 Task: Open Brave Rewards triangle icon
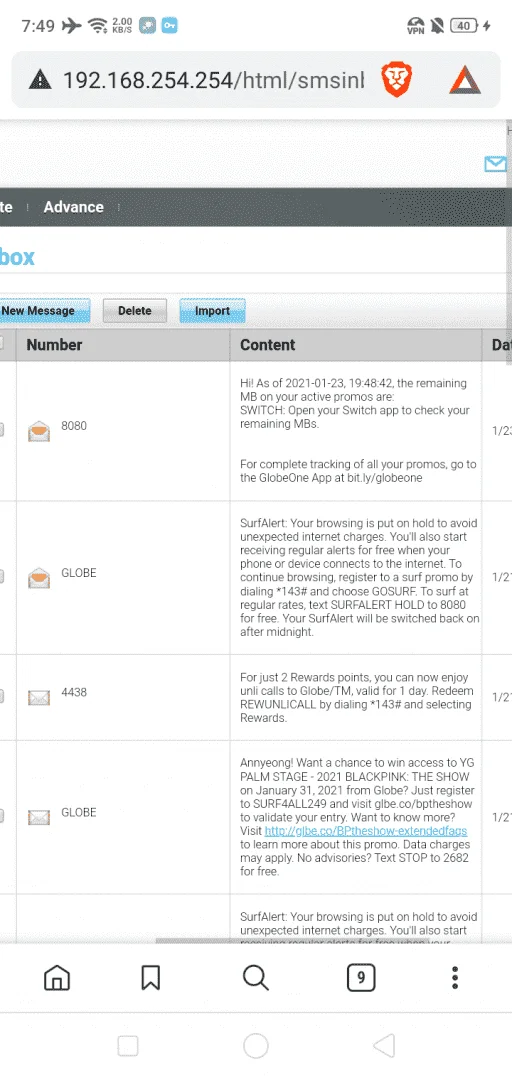coord(464,80)
